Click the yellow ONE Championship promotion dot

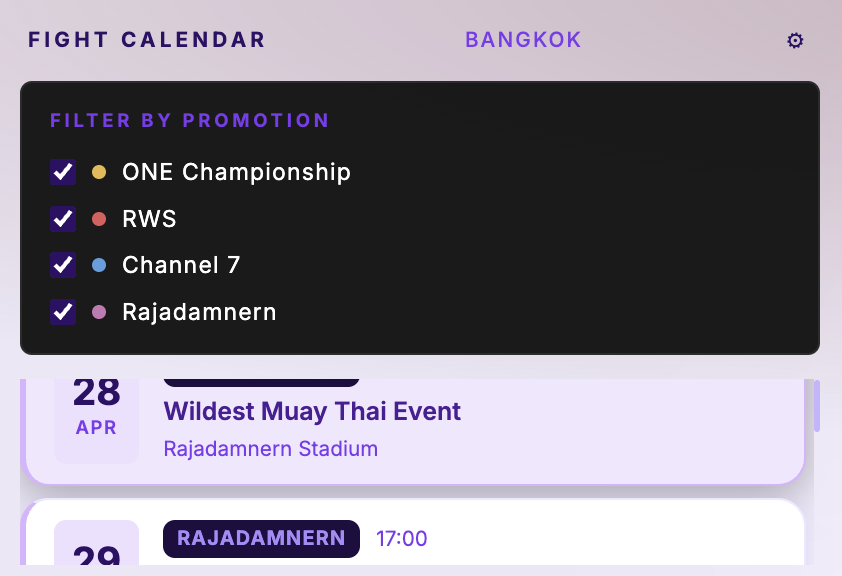click(98, 172)
